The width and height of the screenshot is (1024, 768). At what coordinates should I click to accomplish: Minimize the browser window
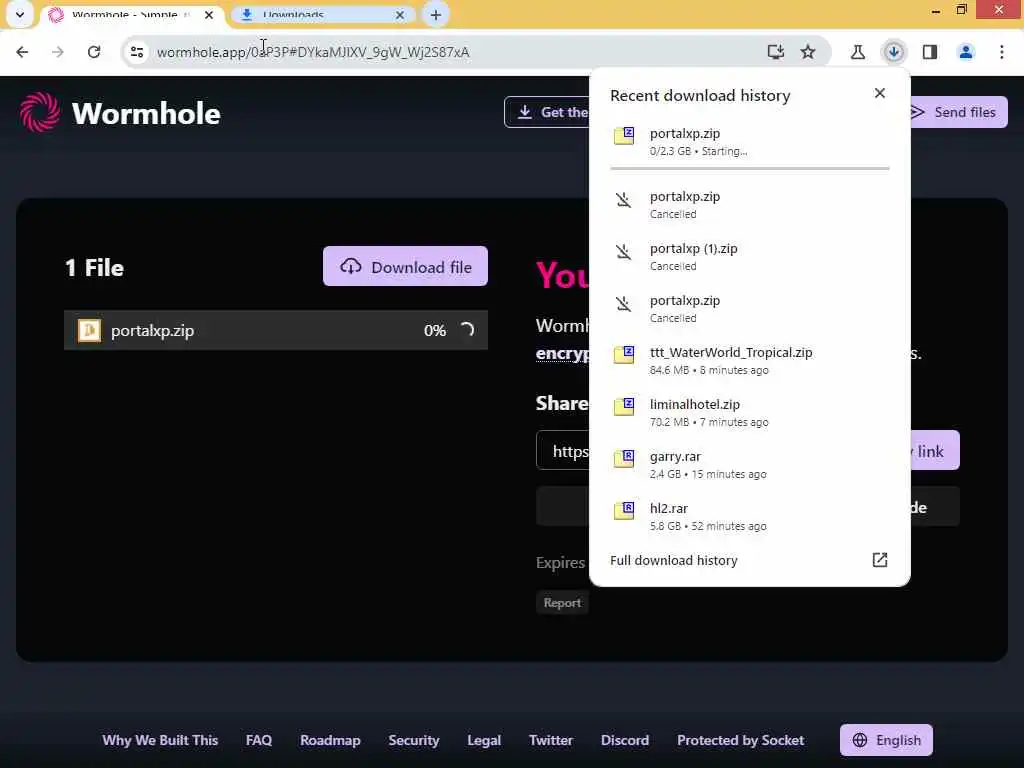click(936, 10)
